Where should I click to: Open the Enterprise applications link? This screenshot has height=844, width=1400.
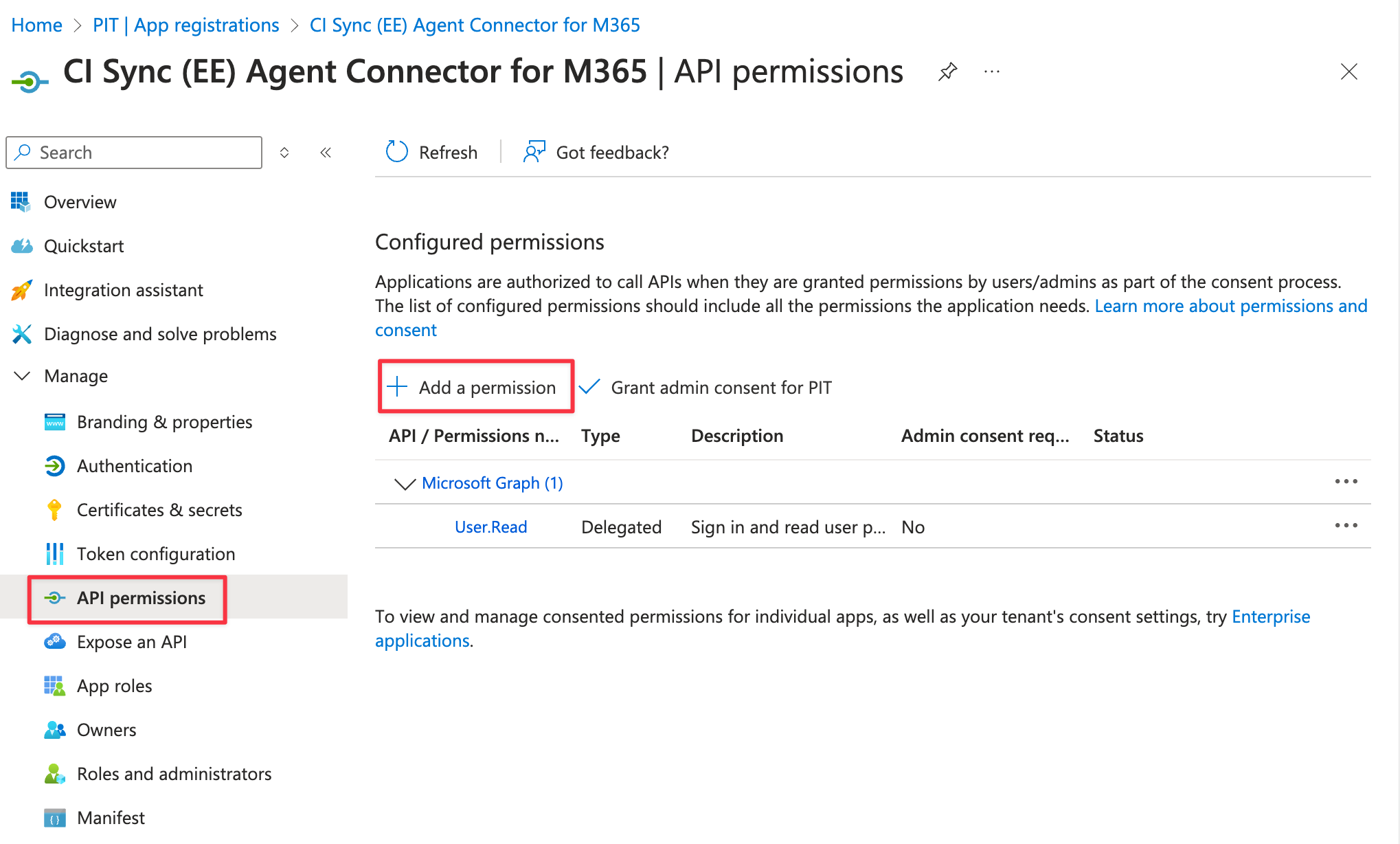pyautogui.click(x=1271, y=617)
